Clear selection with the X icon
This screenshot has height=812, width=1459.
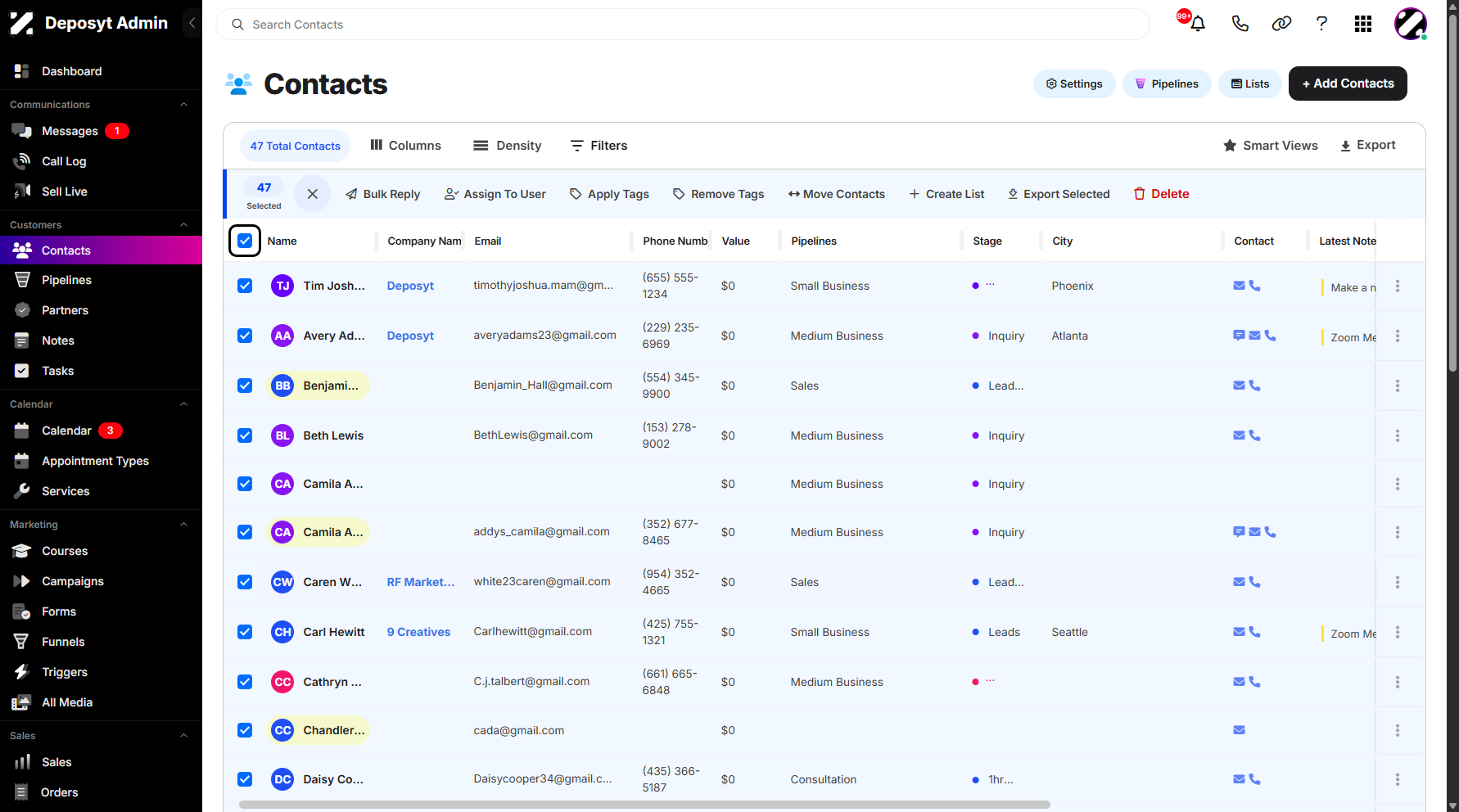click(312, 194)
